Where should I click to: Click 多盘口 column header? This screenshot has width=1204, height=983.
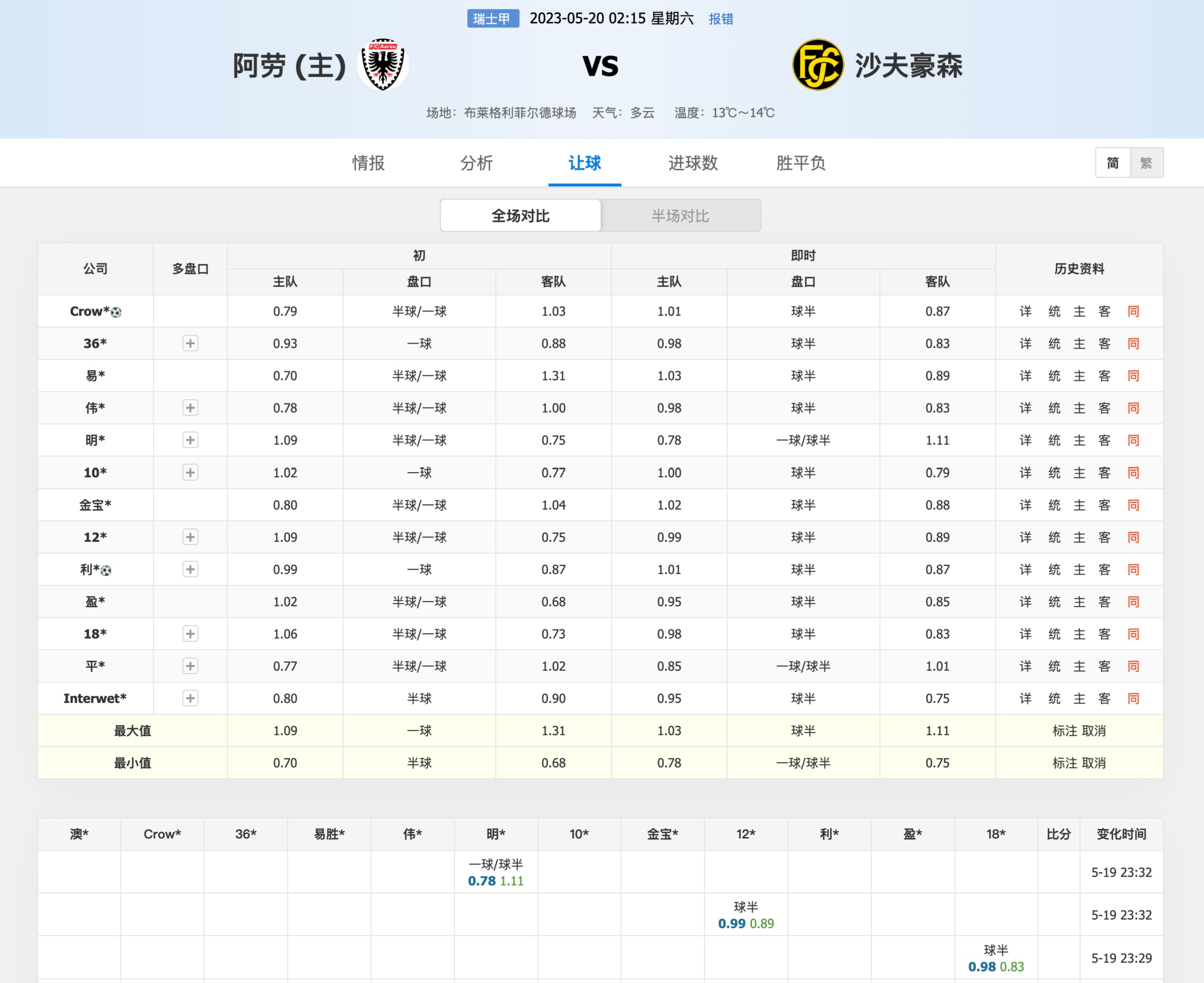point(190,268)
